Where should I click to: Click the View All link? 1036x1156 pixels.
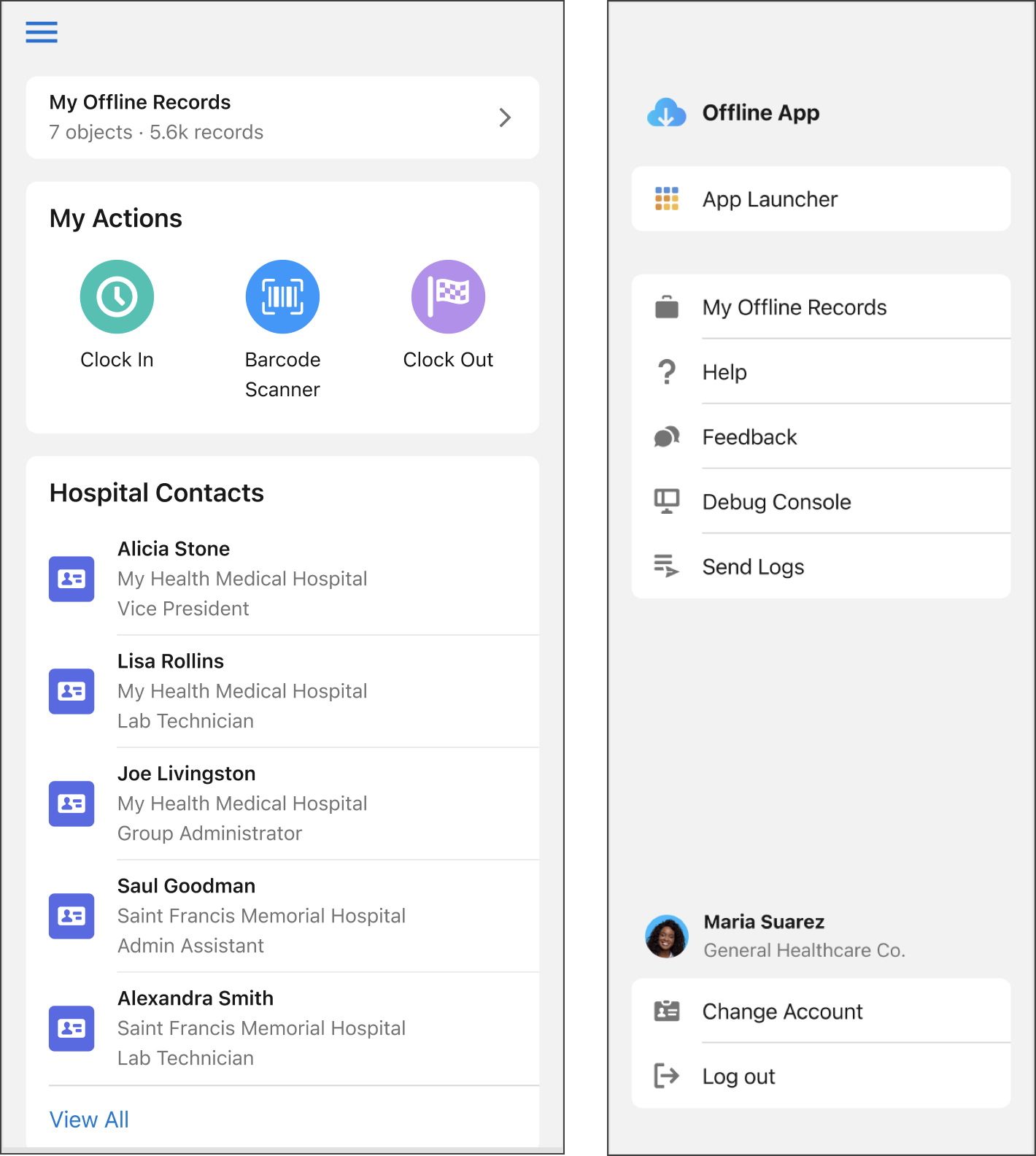[89, 1120]
